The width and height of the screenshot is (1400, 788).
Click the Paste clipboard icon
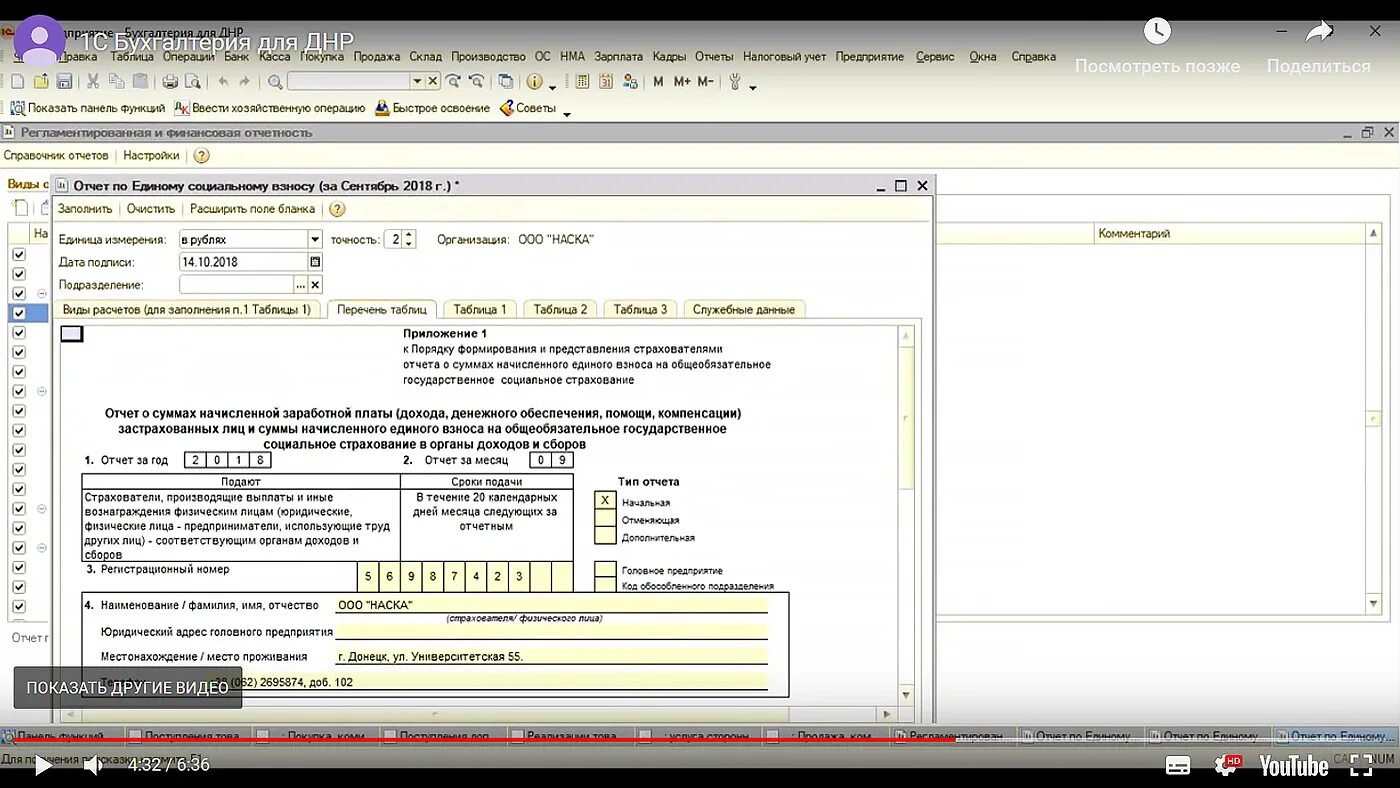[x=140, y=81]
